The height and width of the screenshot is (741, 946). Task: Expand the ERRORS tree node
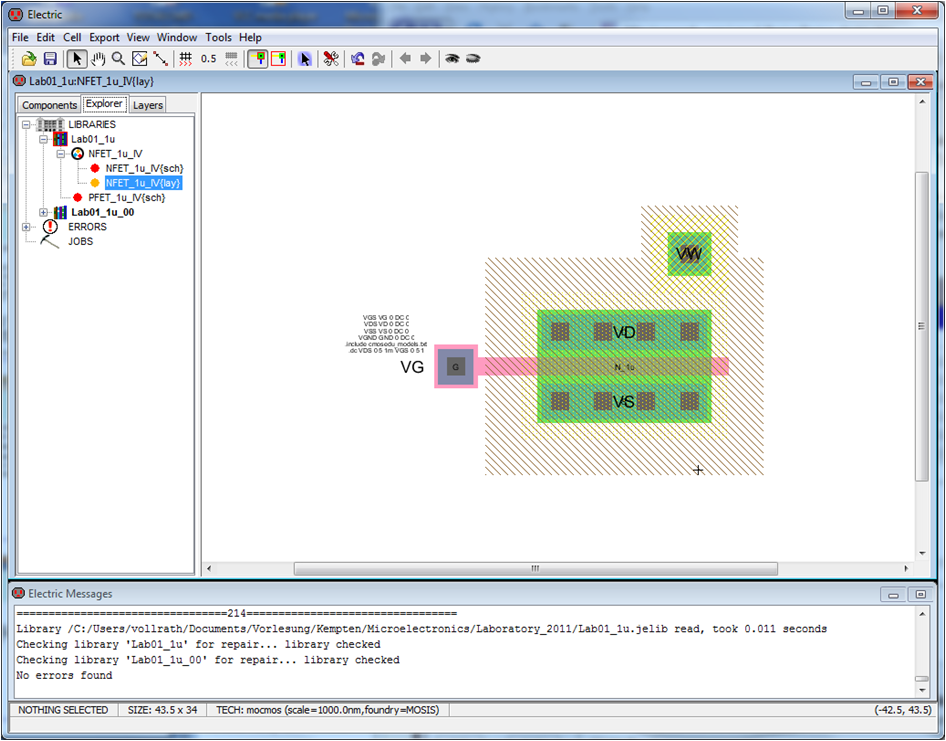(x=26, y=227)
